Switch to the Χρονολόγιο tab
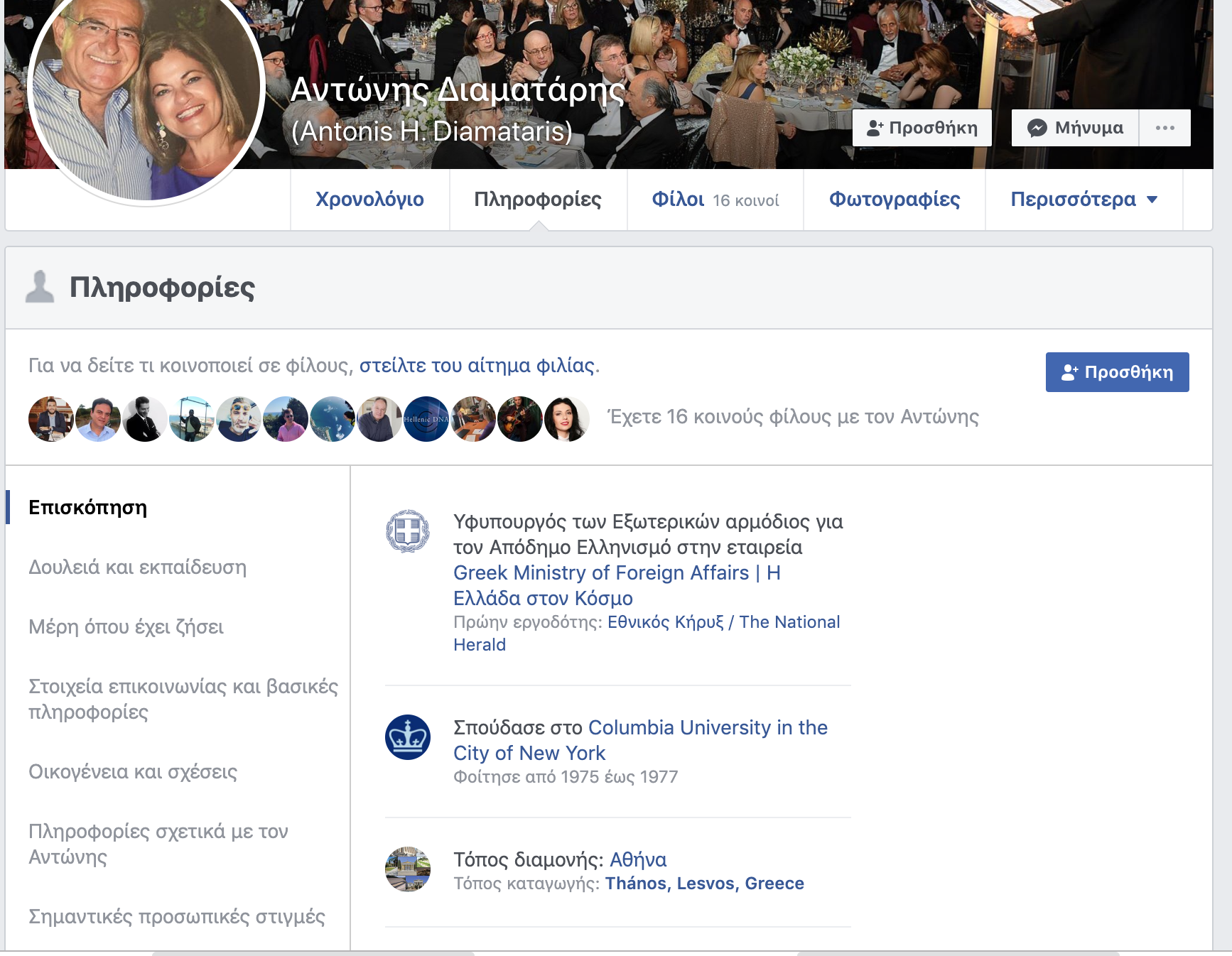Screen dimensions: 1232x956 point(369,200)
